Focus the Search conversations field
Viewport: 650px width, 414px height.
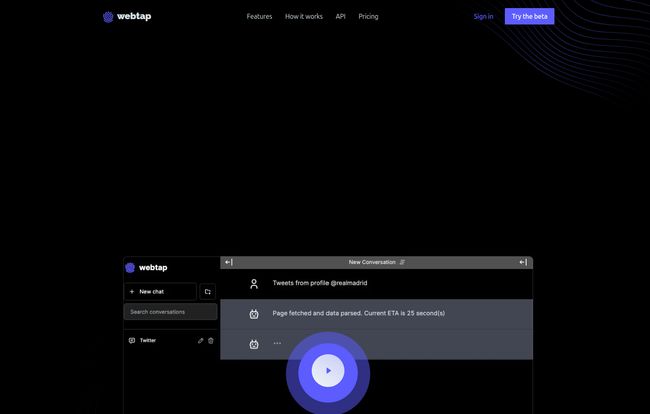(170, 312)
